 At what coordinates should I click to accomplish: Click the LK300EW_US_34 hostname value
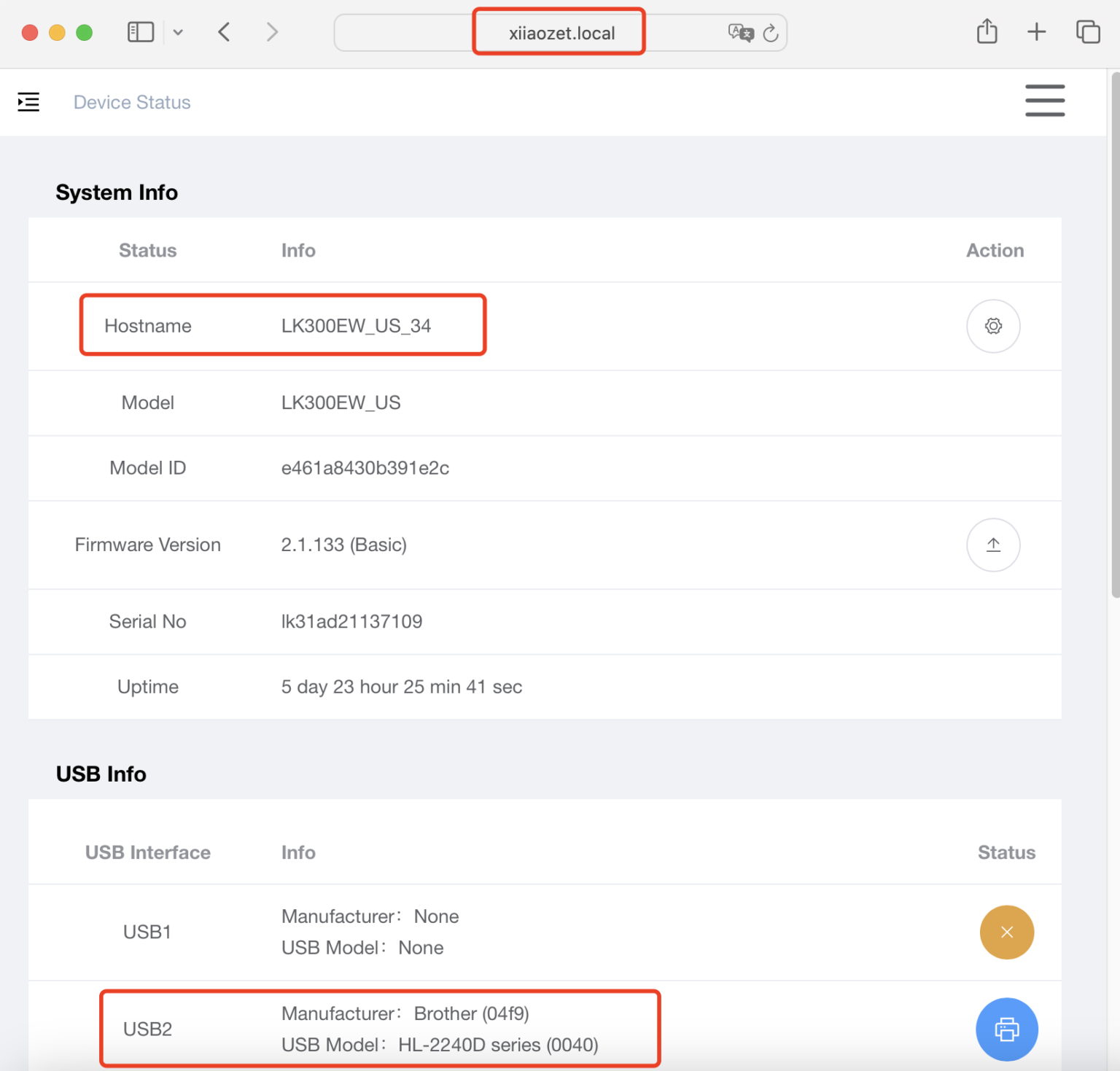click(x=356, y=326)
